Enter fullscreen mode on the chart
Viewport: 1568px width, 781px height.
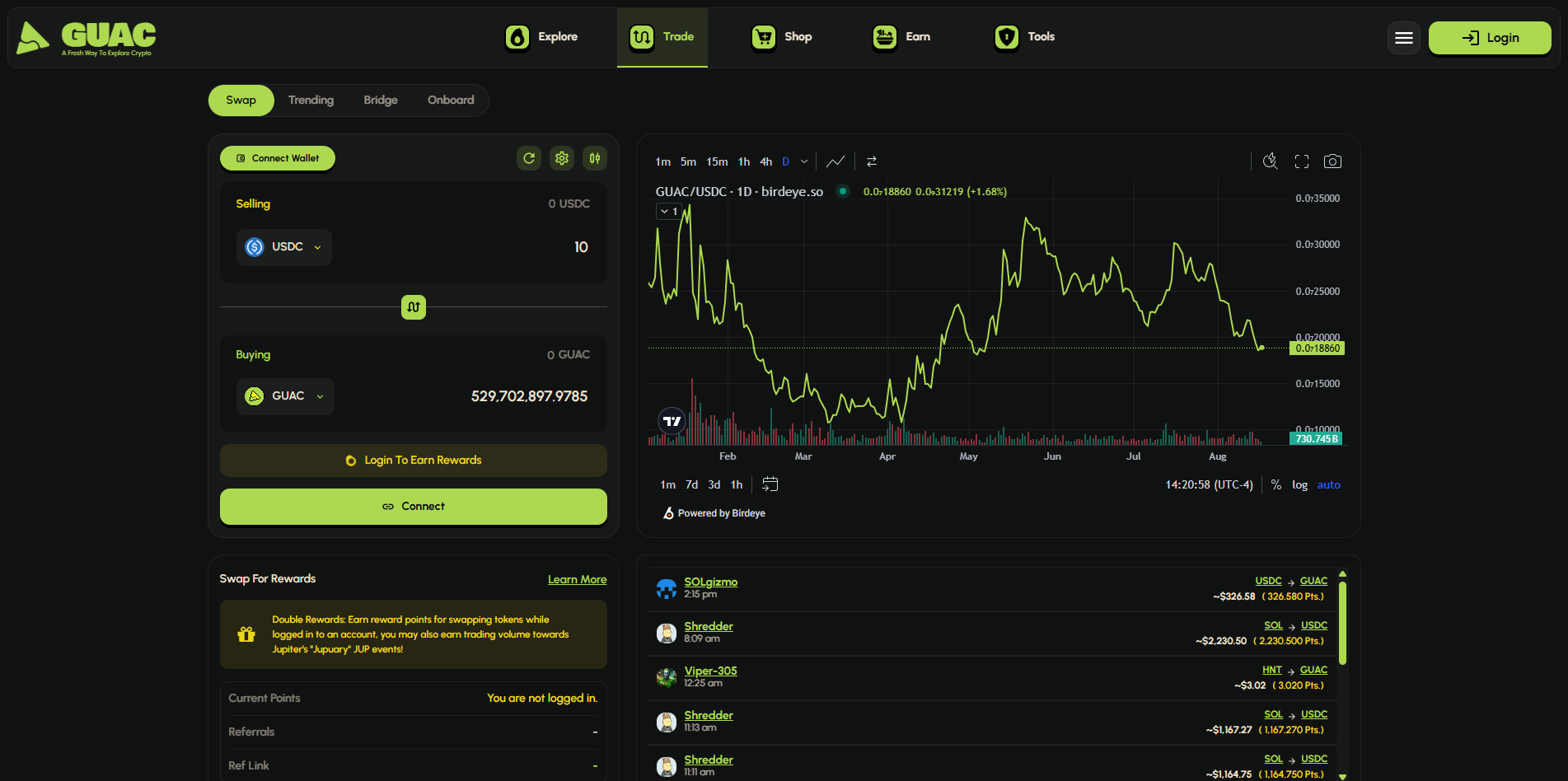click(1302, 161)
